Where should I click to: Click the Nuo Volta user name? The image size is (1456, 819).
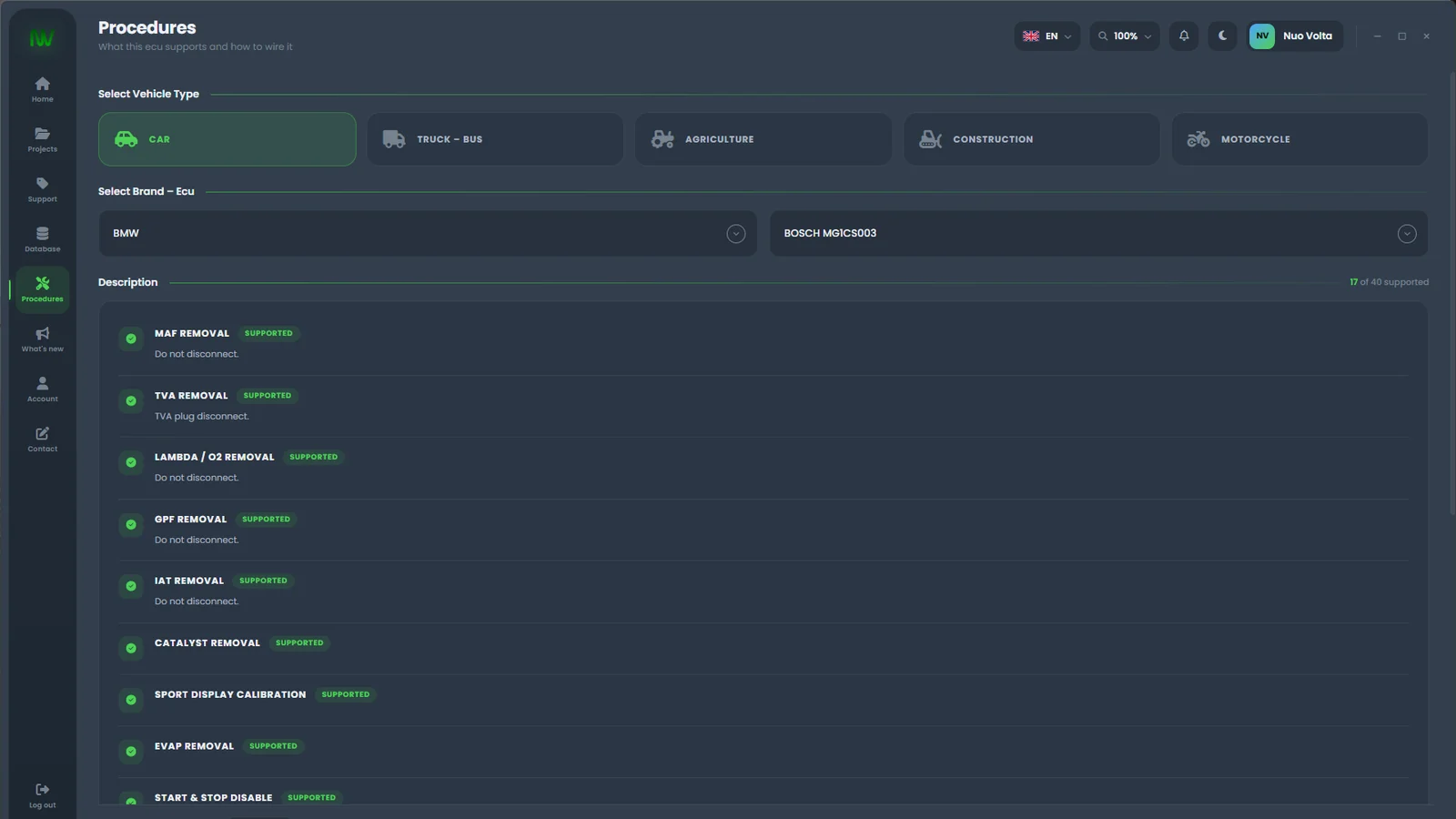(1308, 36)
